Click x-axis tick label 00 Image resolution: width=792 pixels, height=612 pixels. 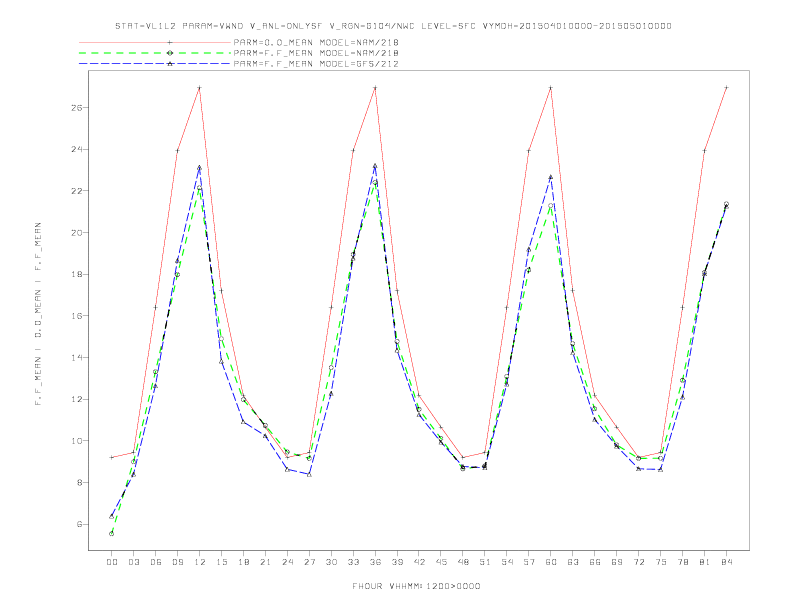pyautogui.click(x=112, y=562)
